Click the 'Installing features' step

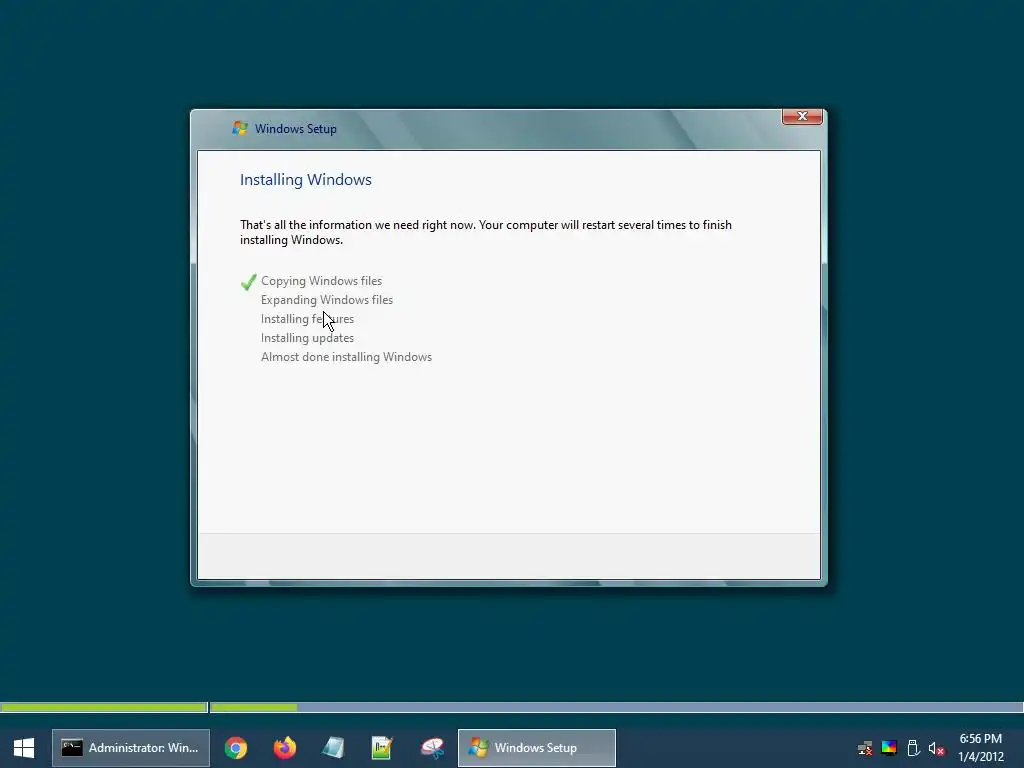point(307,319)
